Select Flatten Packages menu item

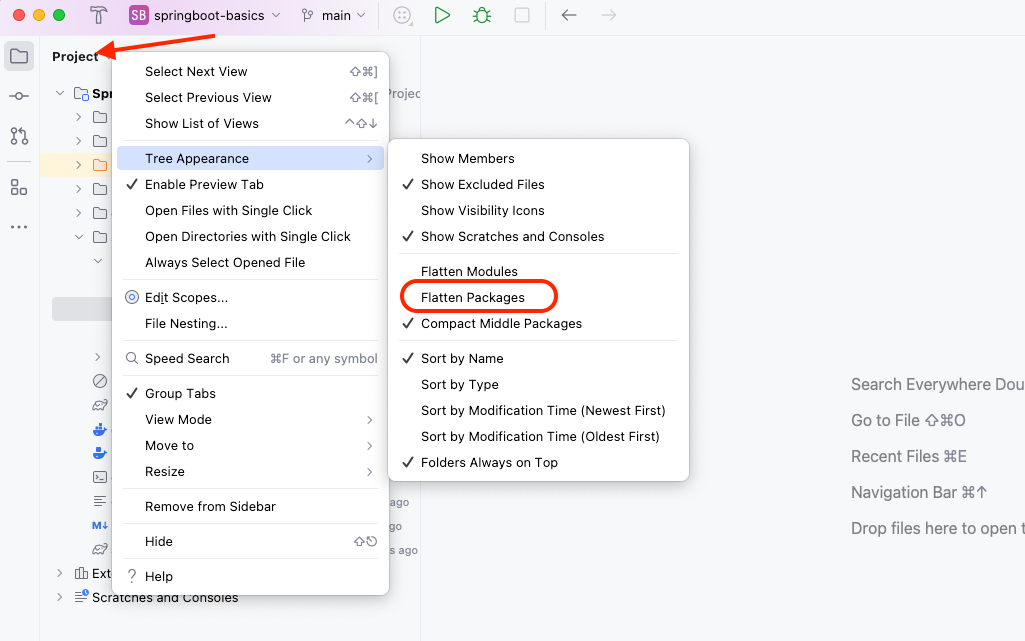pyautogui.click(x=473, y=297)
